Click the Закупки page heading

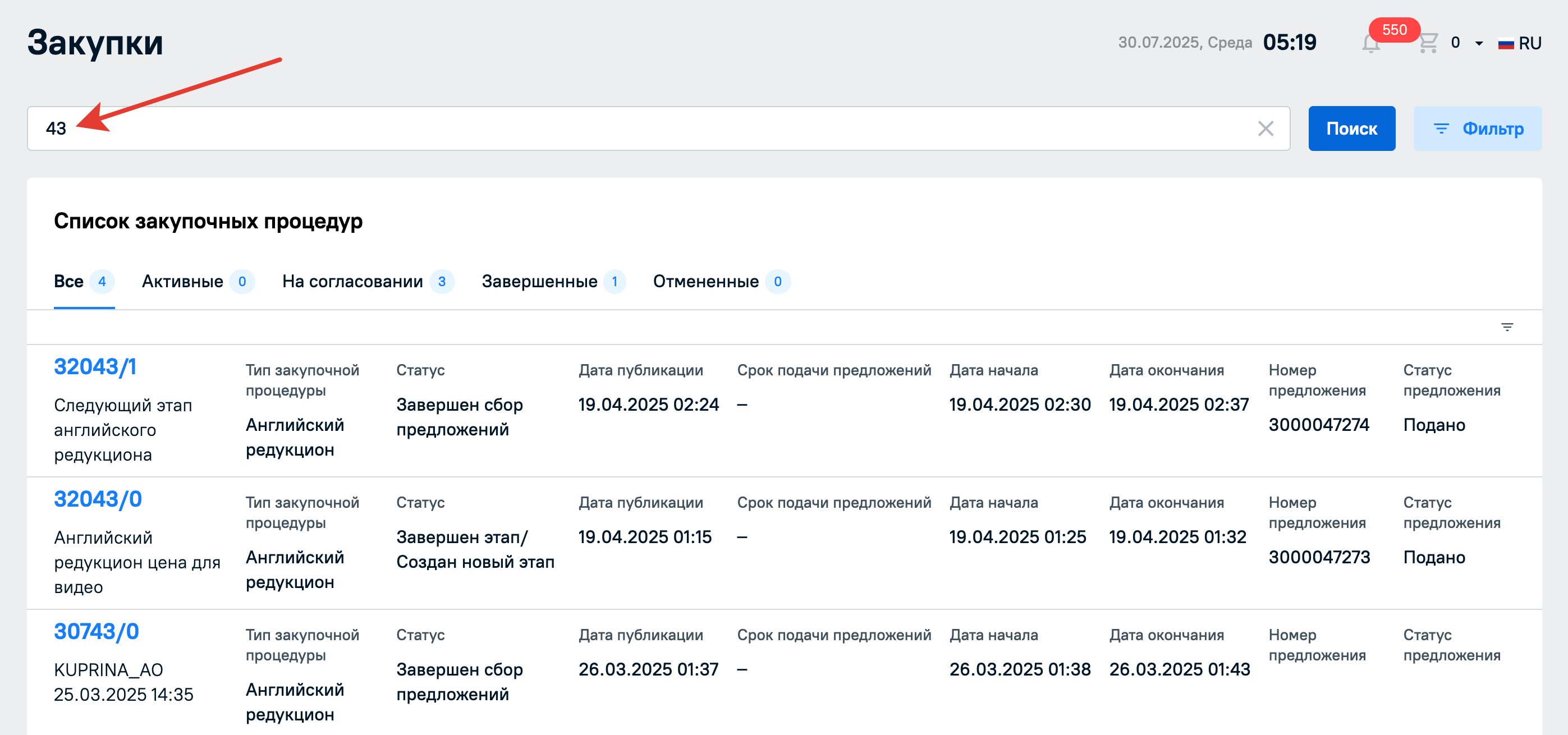95,43
